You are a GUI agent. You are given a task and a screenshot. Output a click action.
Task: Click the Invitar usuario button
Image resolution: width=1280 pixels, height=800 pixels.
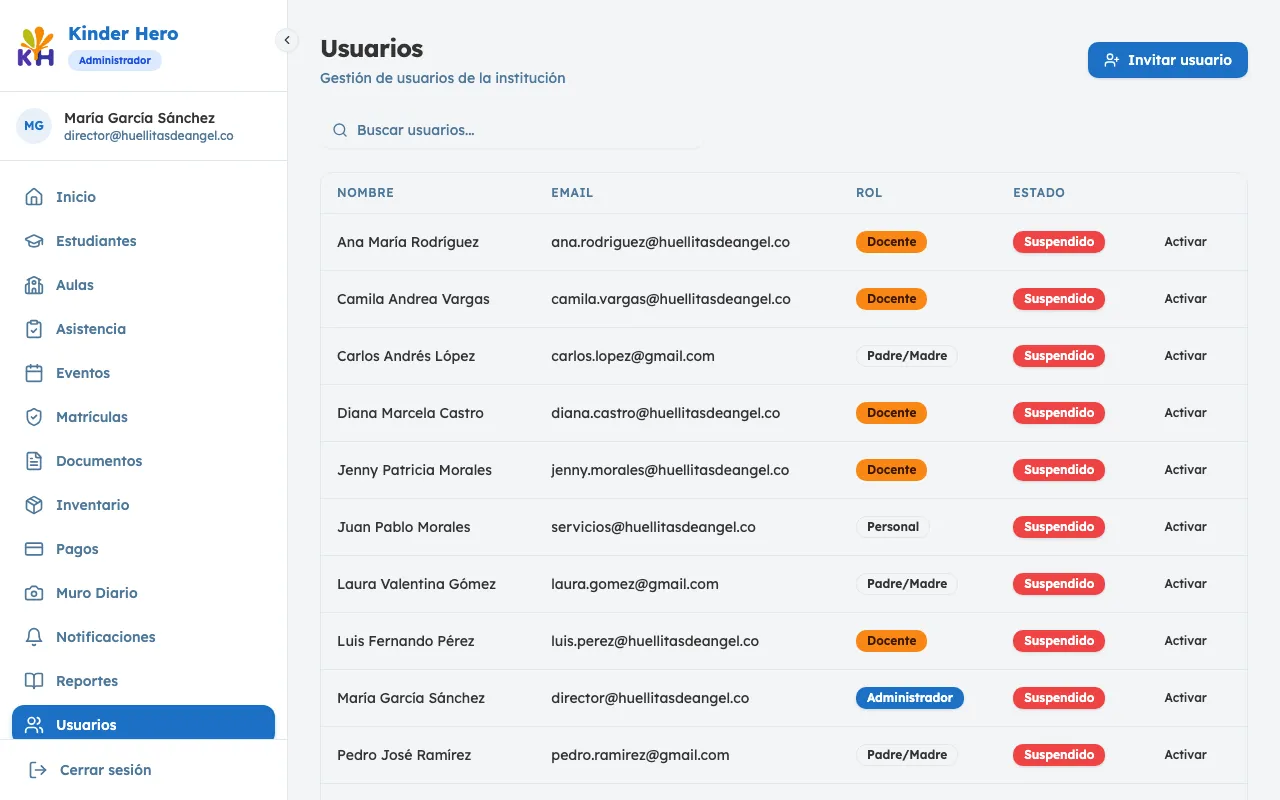pyautogui.click(x=1167, y=60)
